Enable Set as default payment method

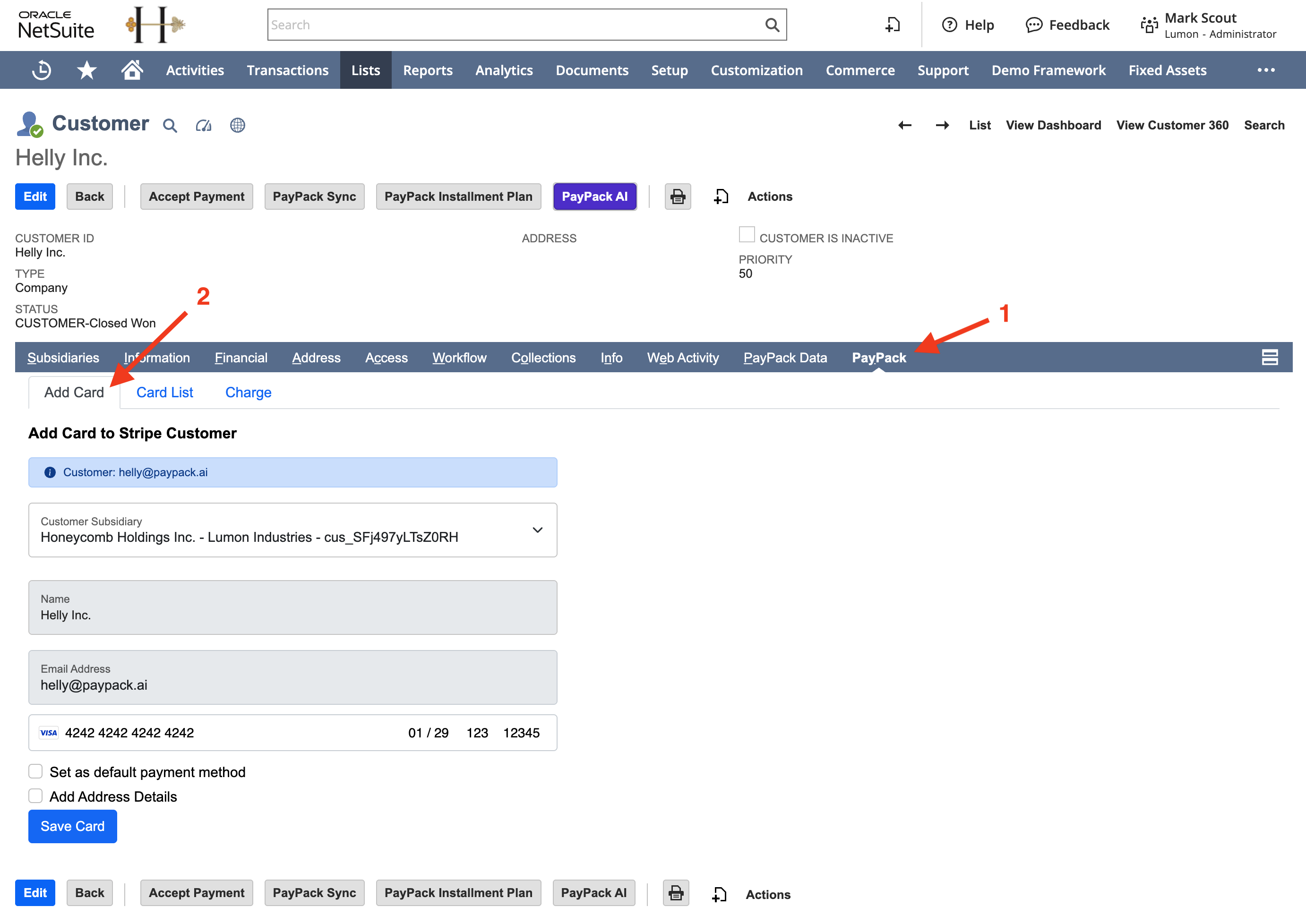click(x=35, y=771)
